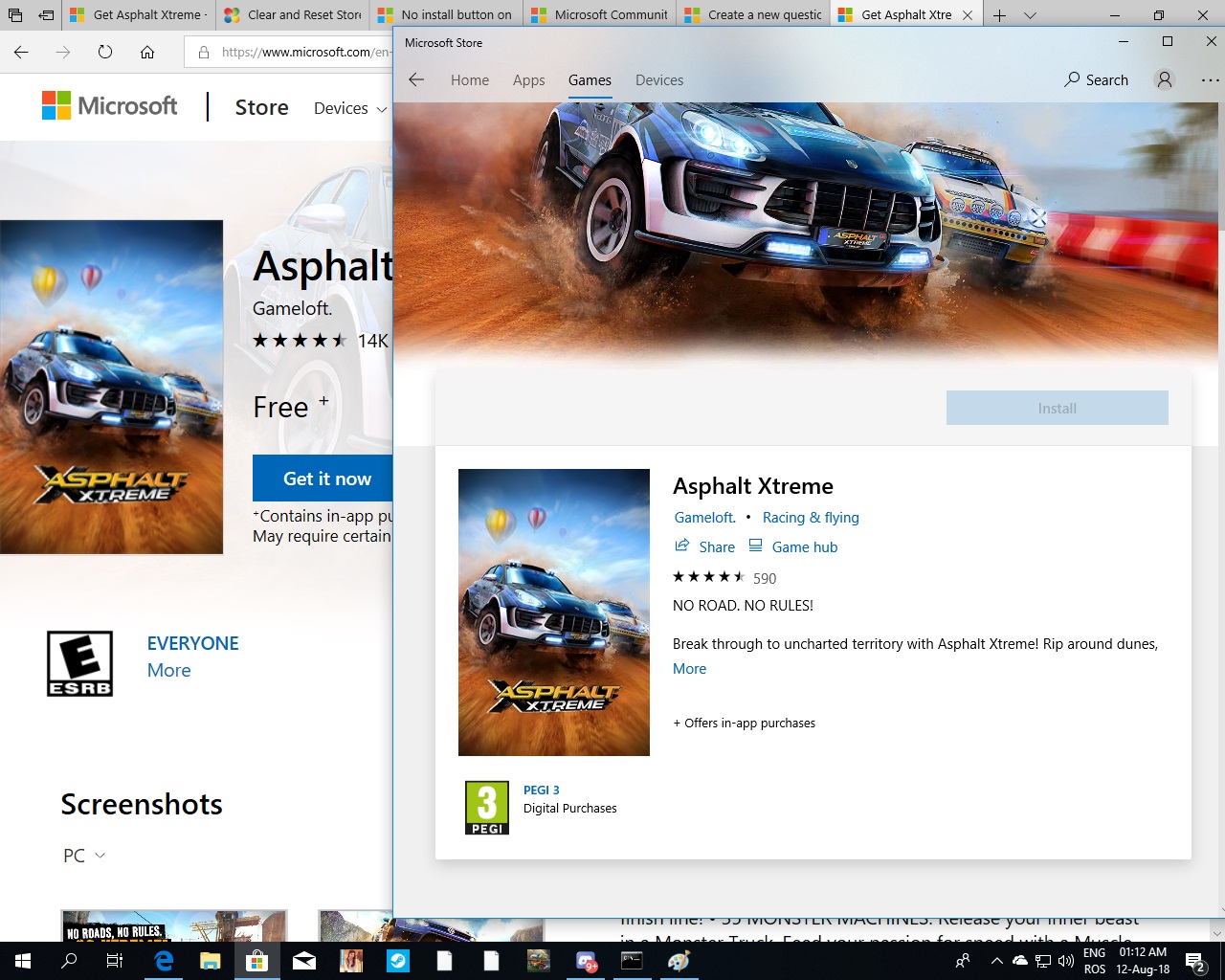Open Windows taskbar search
Image resolution: width=1225 pixels, height=980 pixels.
(x=69, y=961)
